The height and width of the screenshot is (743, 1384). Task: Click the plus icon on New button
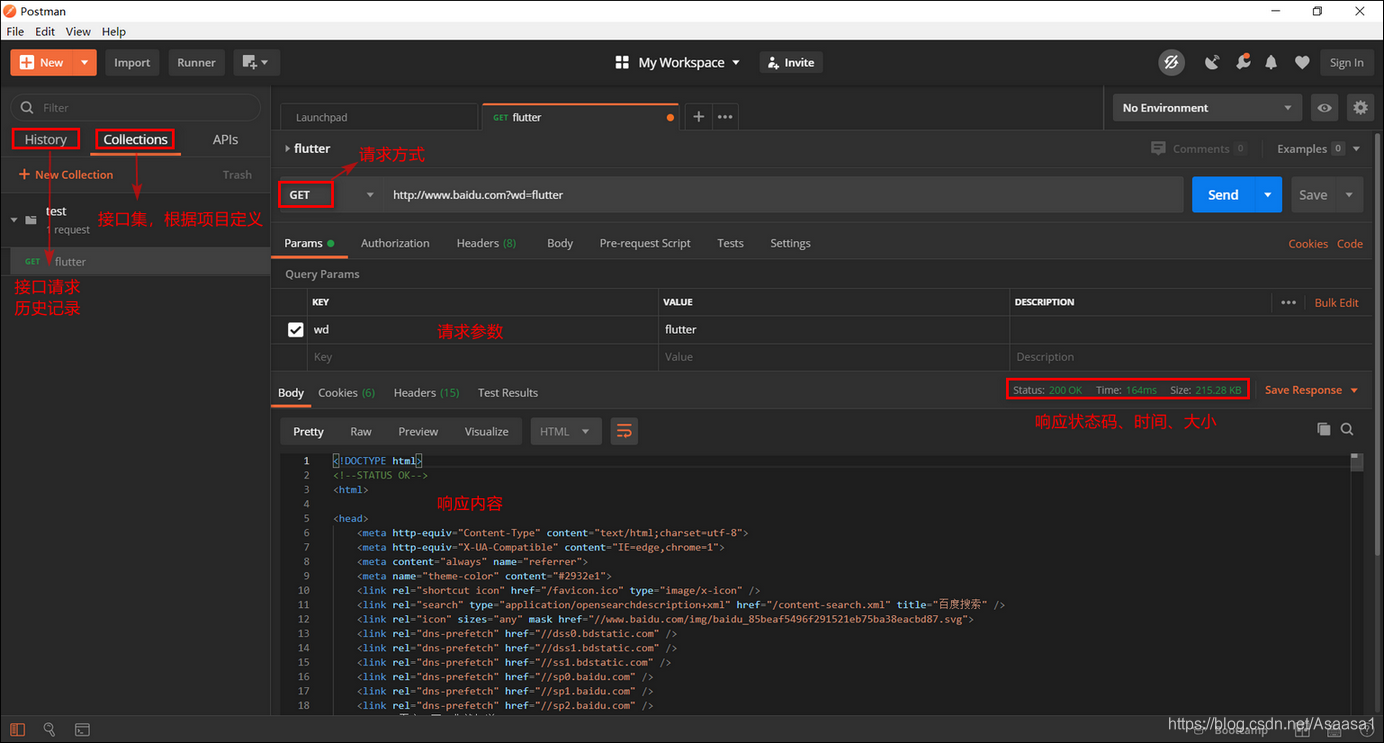(x=27, y=62)
